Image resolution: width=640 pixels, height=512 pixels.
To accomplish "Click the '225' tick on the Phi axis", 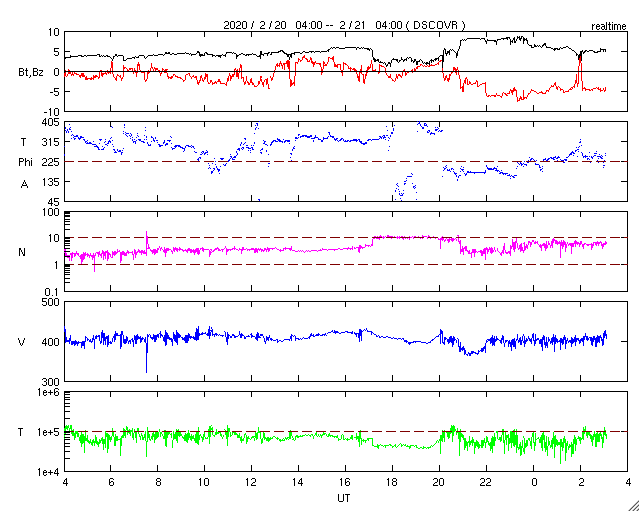I will coord(51,162).
